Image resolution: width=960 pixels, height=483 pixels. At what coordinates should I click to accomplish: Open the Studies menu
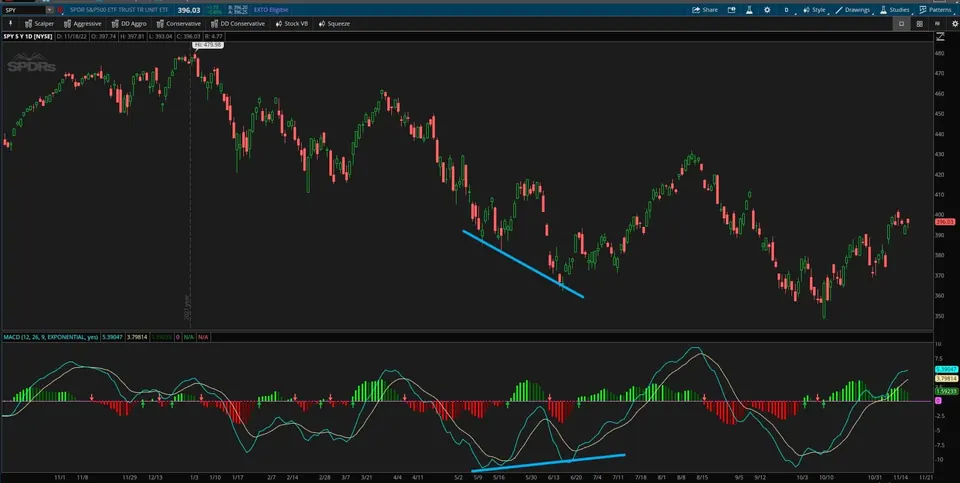point(894,10)
